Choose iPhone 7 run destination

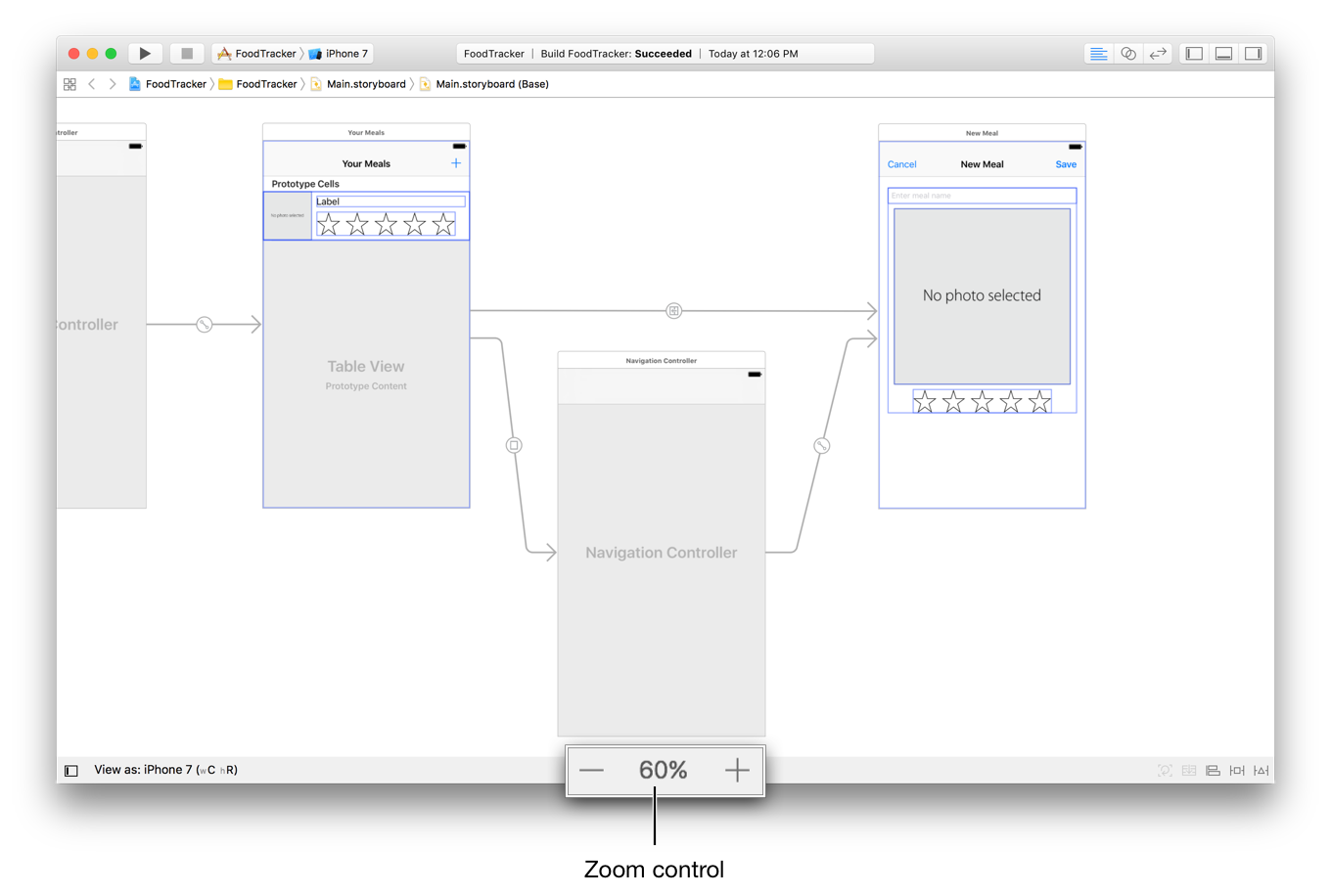(x=339, y=54)
